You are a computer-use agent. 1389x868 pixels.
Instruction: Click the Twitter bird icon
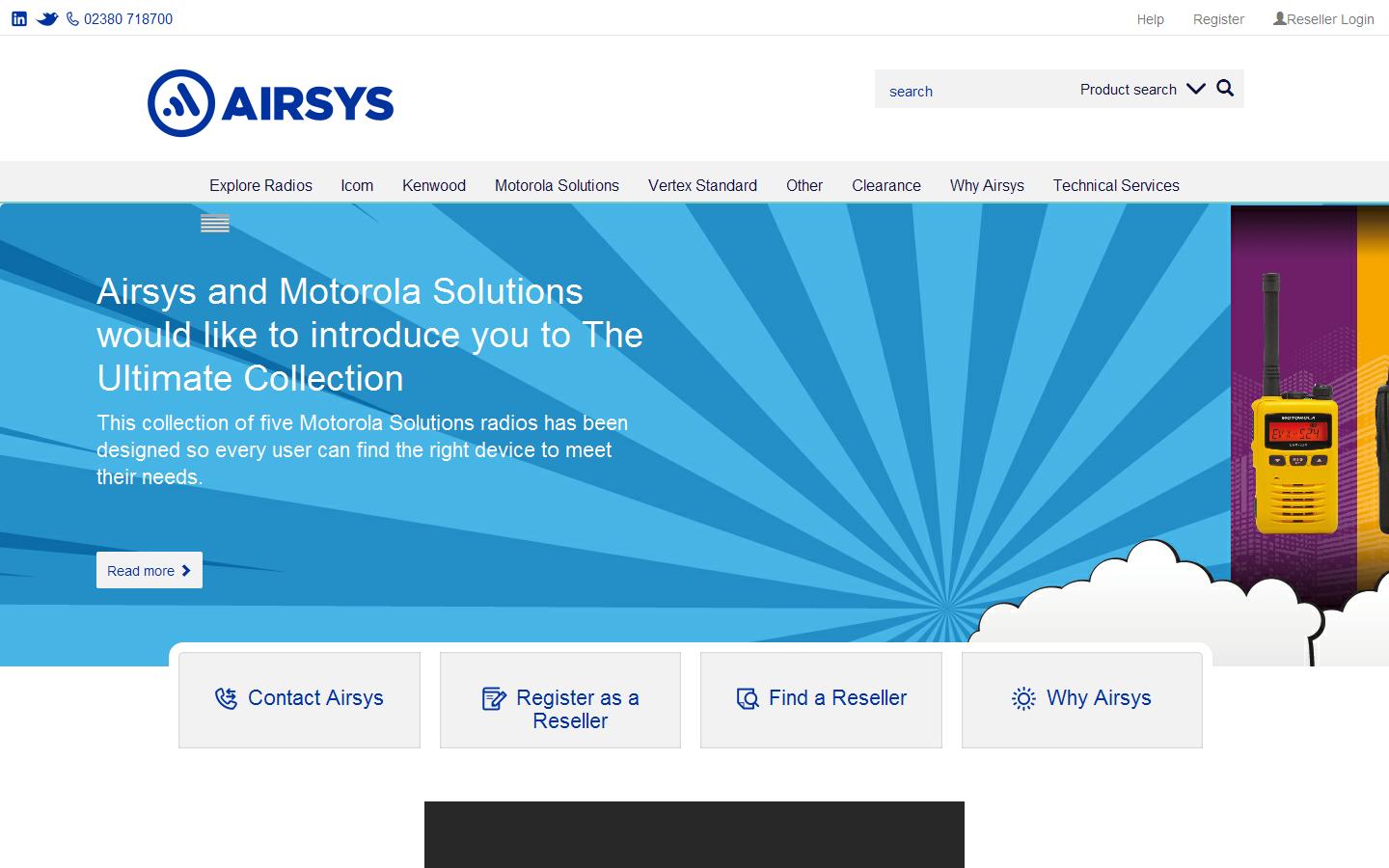tap(47, 17)
